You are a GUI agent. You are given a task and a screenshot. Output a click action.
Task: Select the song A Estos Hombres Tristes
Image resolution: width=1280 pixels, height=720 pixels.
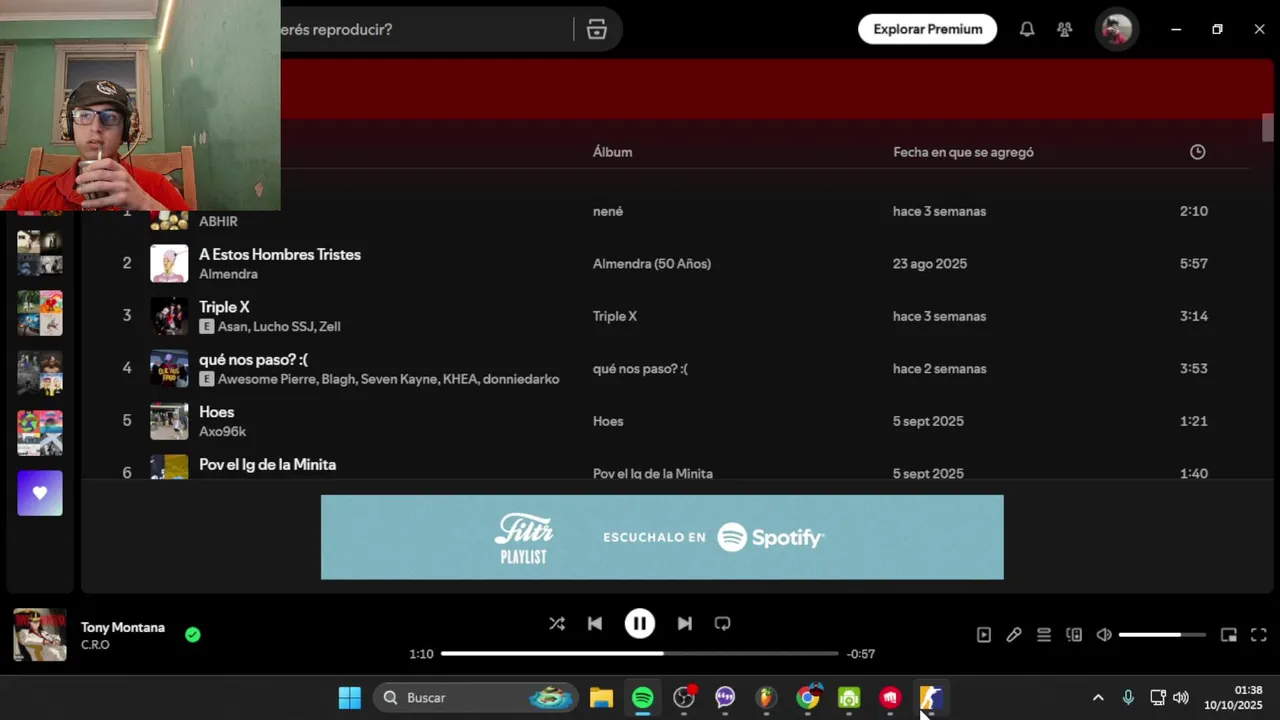tap(280, 255)
